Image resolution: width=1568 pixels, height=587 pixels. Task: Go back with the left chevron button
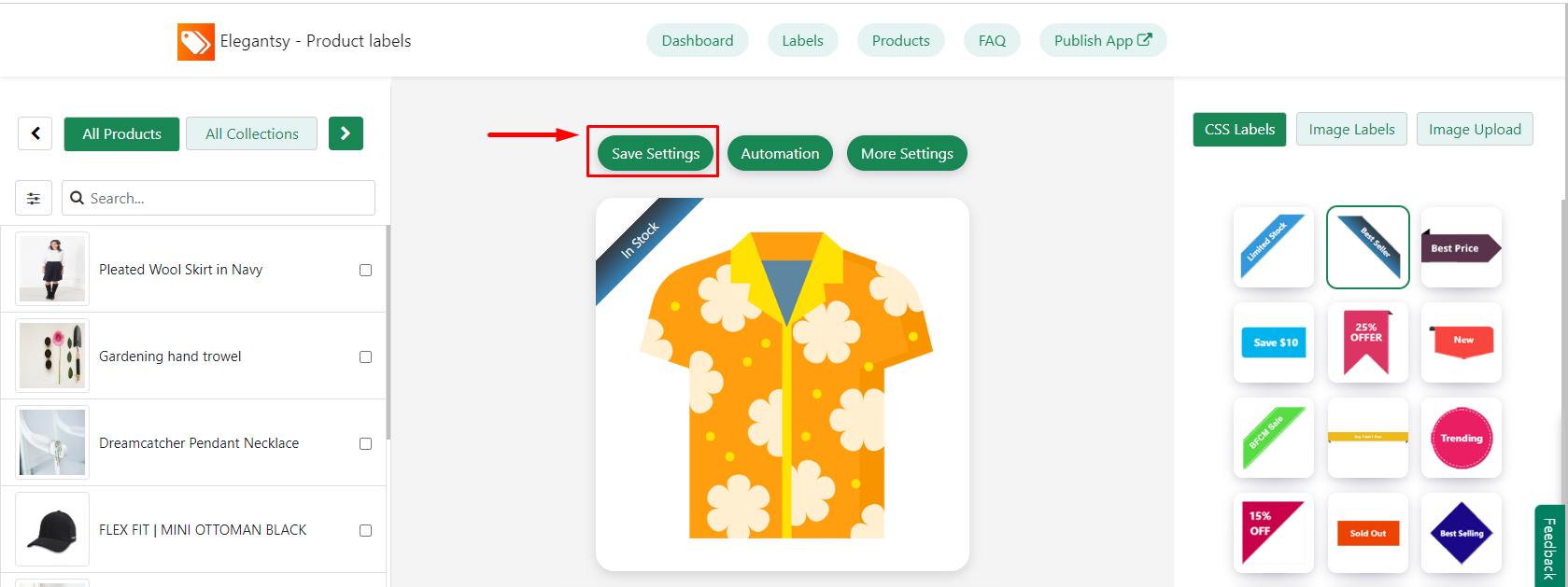click(x=35, y=133)
